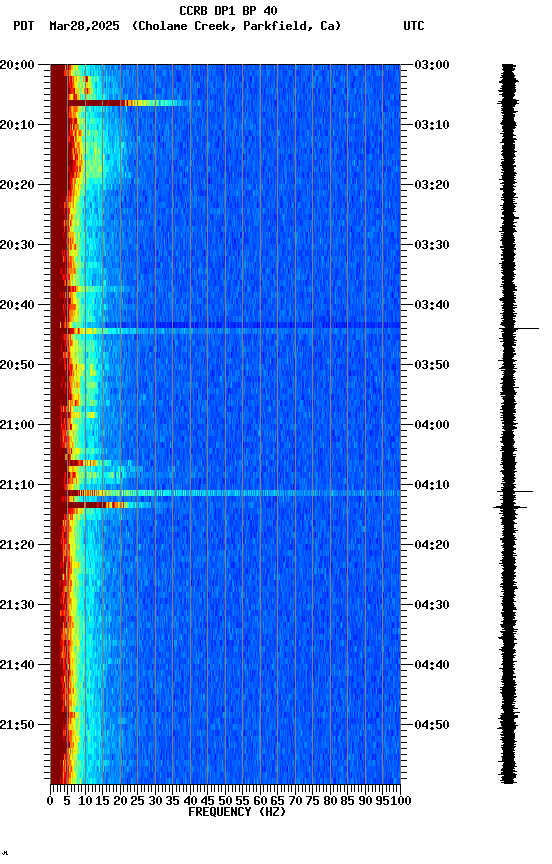The width and height of the screenshot is (552, 864).
Task: Click the 03:00 UTC time label
Action: [432, 65]
